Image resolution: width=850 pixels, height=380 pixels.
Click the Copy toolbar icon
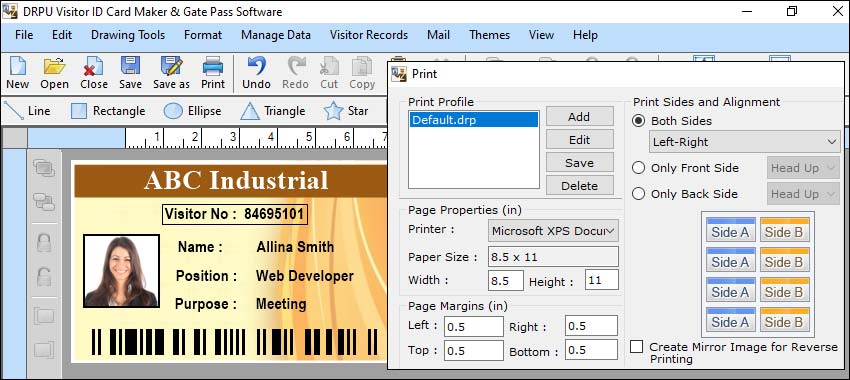(362, 72)
